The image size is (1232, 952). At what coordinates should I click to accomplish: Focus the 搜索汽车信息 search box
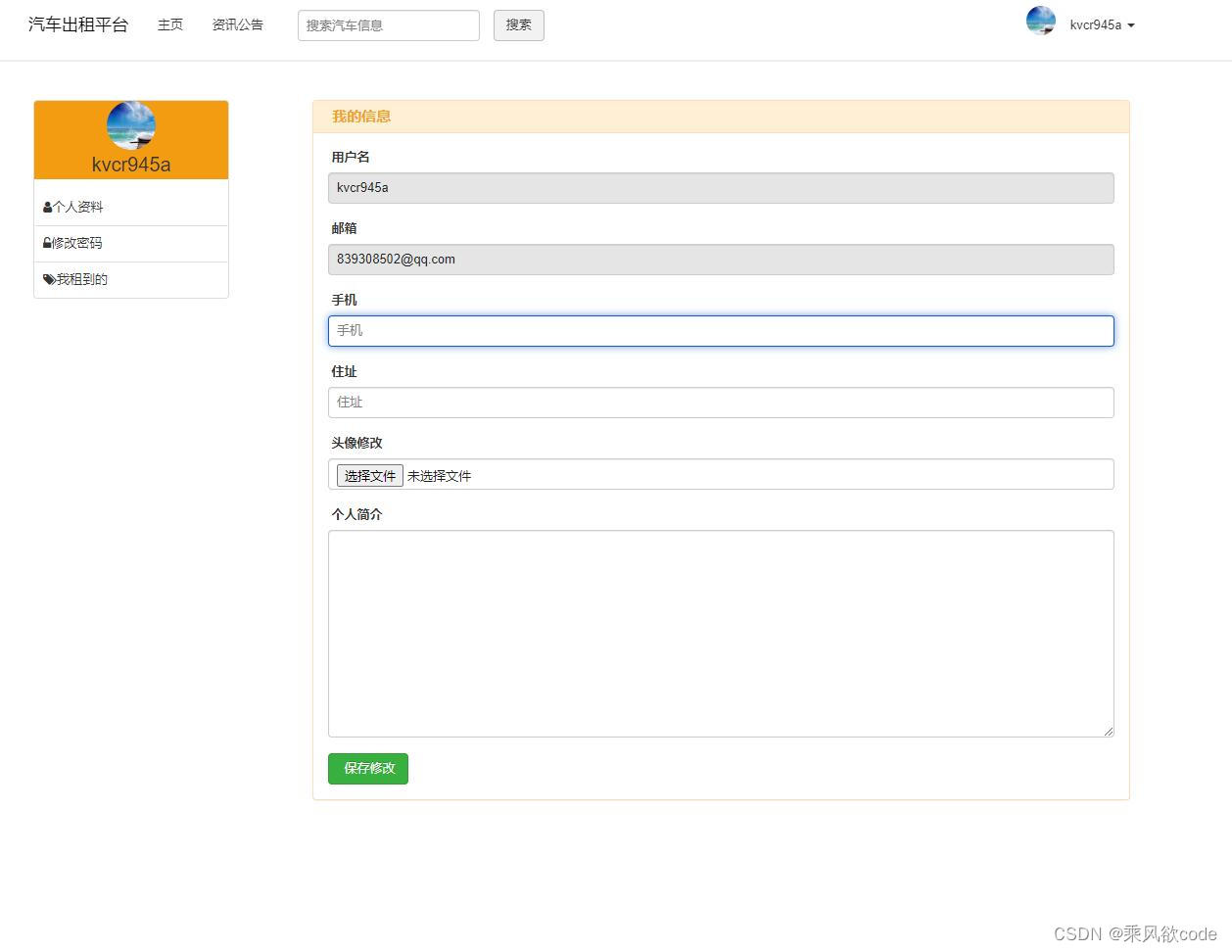pyautogui.click(x=389, y=25)
